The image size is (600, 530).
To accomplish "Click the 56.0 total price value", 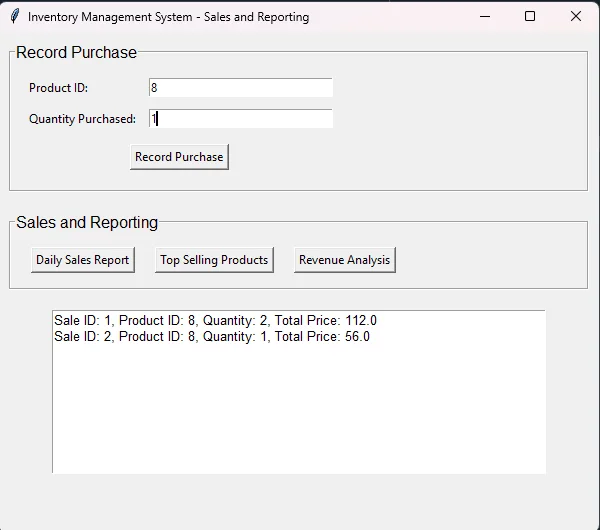I will click(x=357, y=336).
